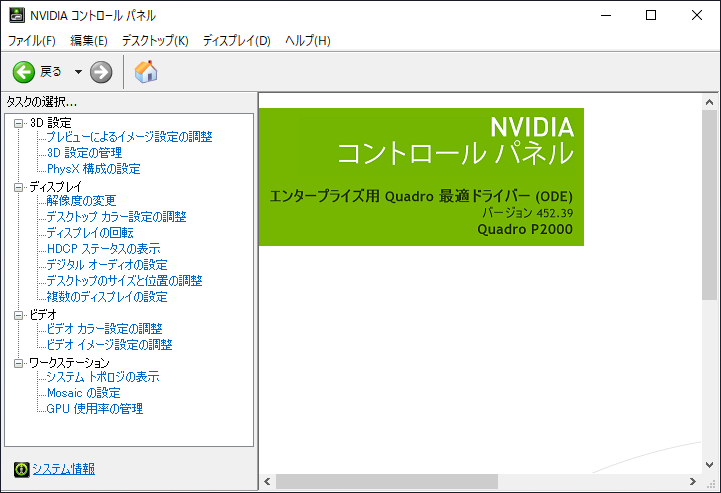The height and width of the screenshot is (493, 721).
Task: Select GPU 使用率の管理
Action: [x=95, y=409]
